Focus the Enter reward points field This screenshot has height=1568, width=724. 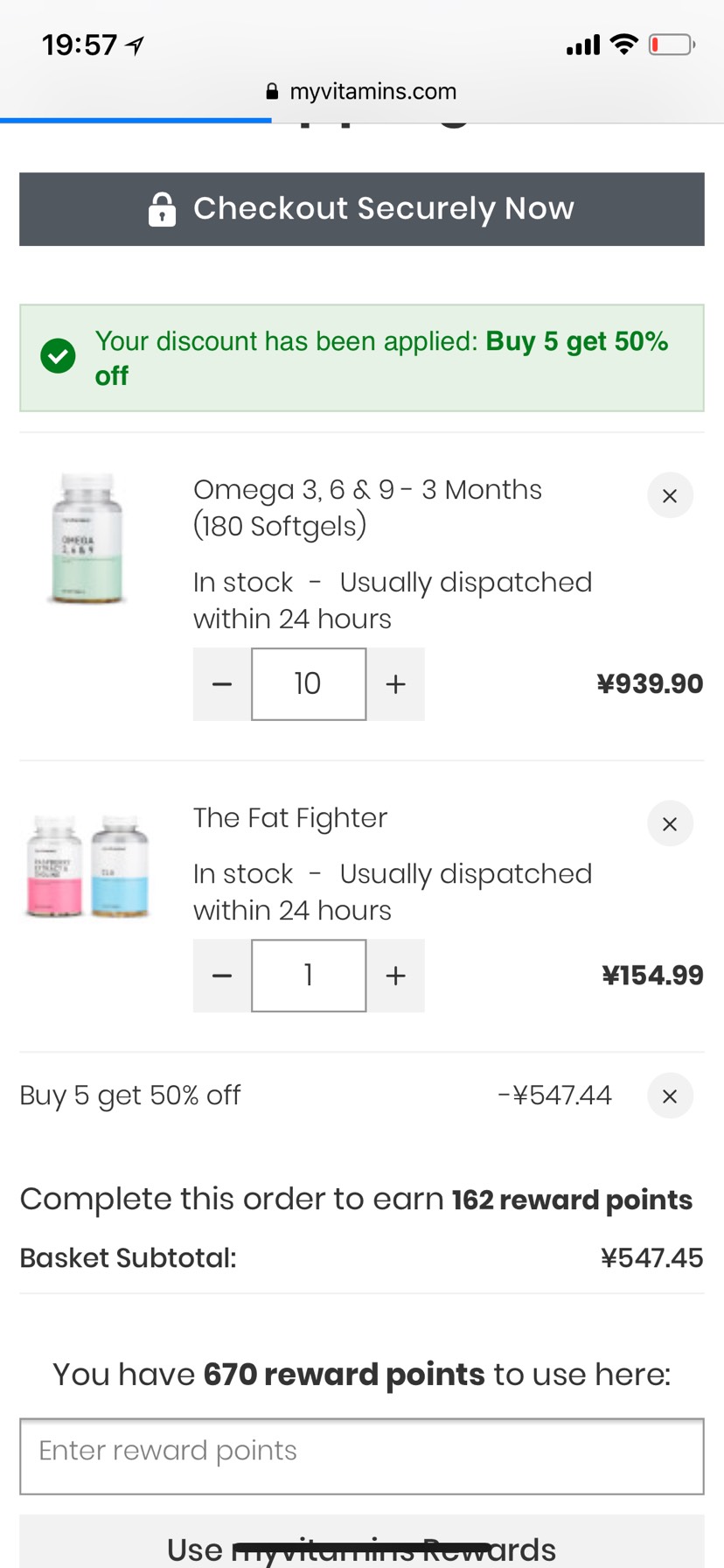tap(362, 1456)
